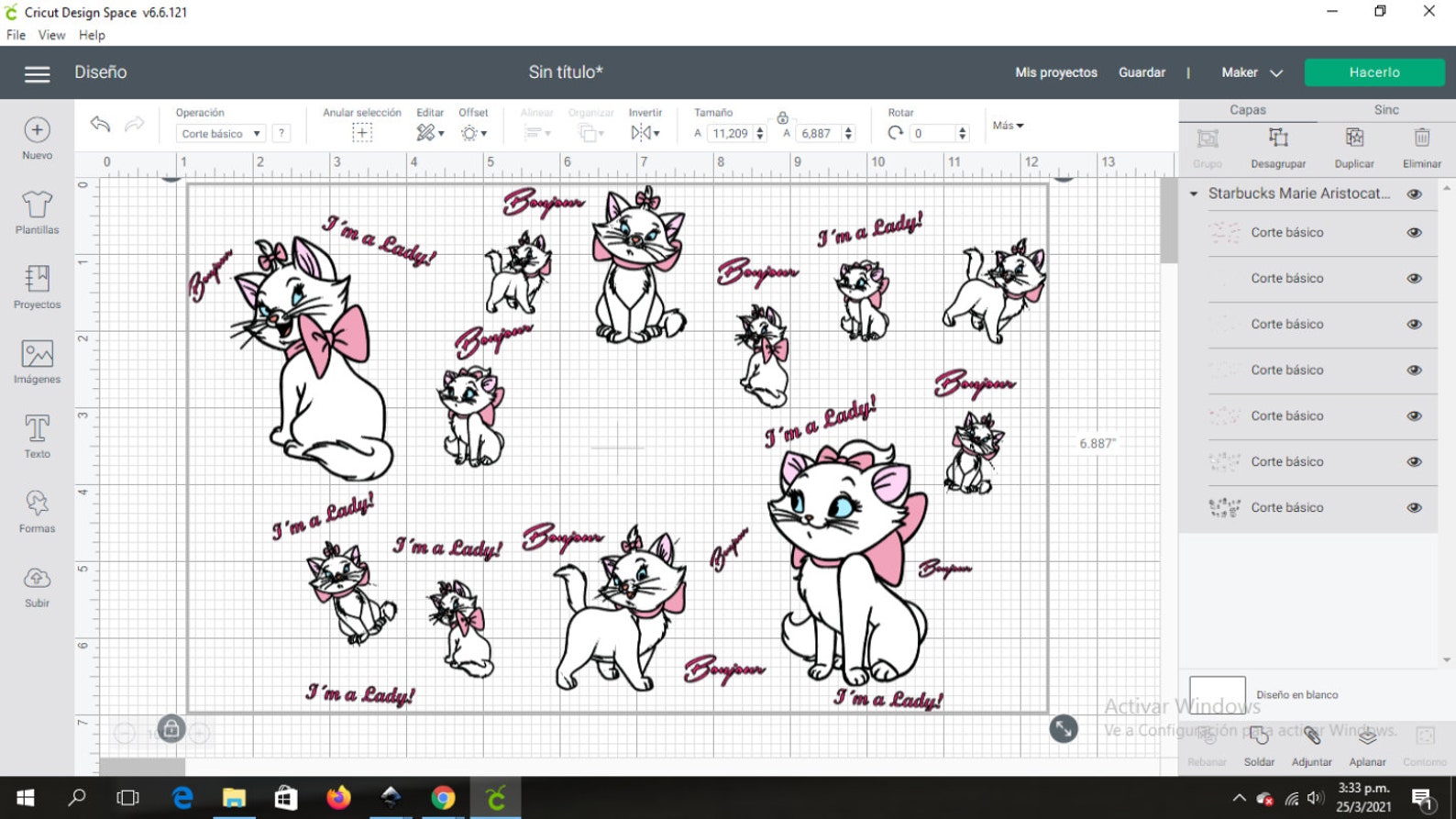Click the rotation angle input field

[x=932, y=133]
